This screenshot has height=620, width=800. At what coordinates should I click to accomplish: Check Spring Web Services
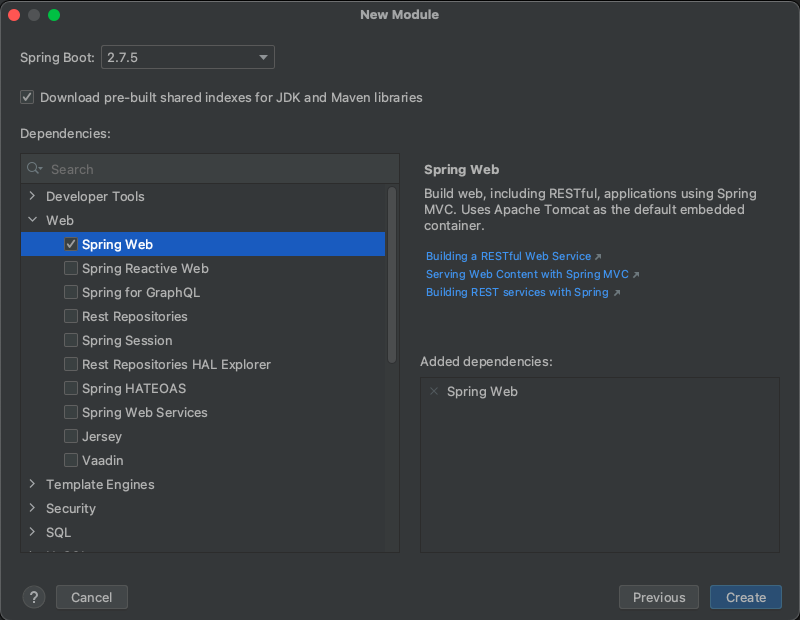(x=71, y=412)
